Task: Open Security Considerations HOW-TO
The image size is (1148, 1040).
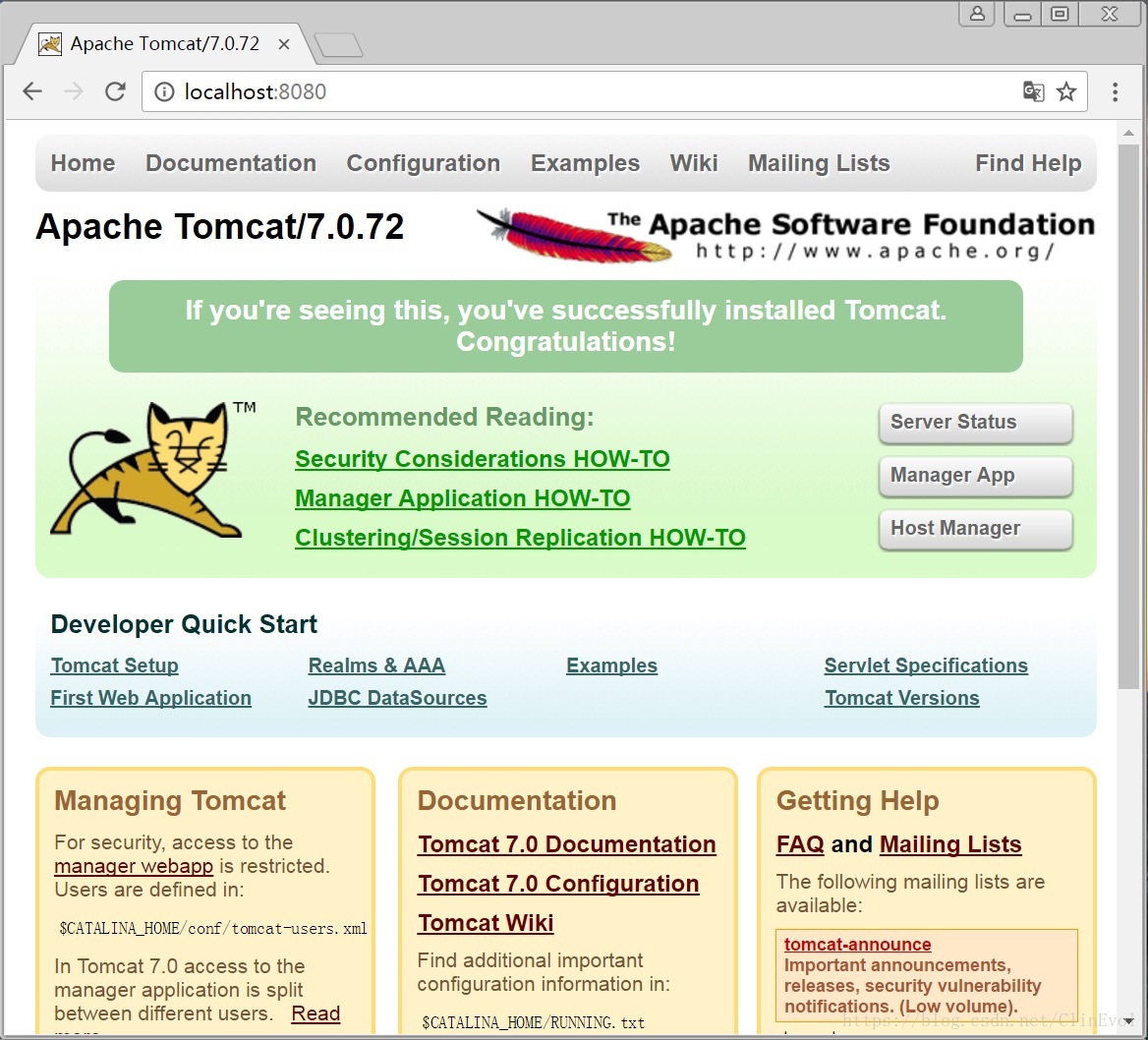Action: [x=483, y=458]
